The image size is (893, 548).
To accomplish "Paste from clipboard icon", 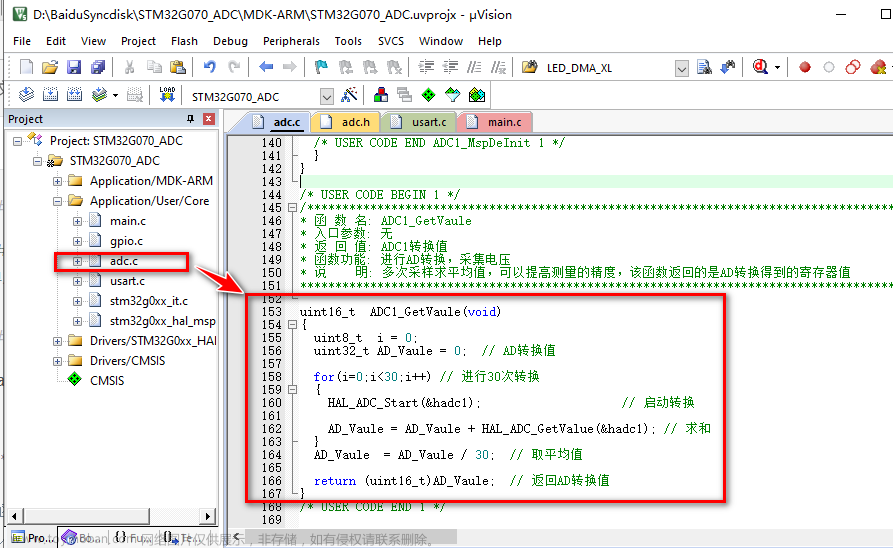I will click(178, 67).
